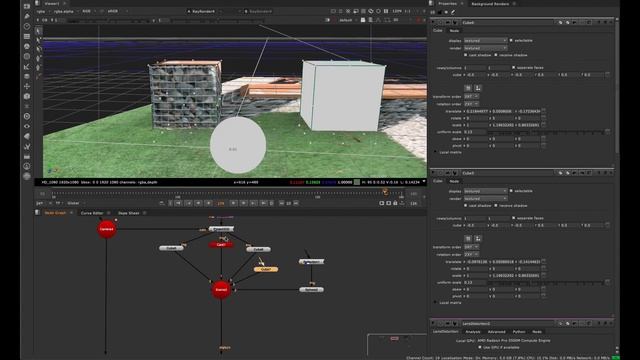Open the Color nodes toolbar menu
640x360 pixels.
pos(27,46)
